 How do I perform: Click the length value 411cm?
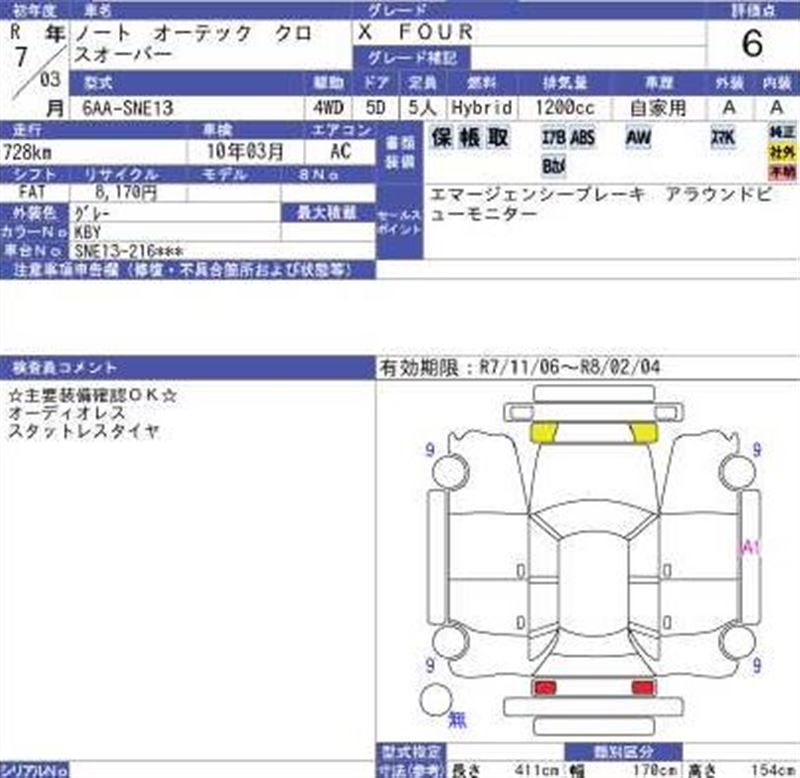(x=537, y=770)
